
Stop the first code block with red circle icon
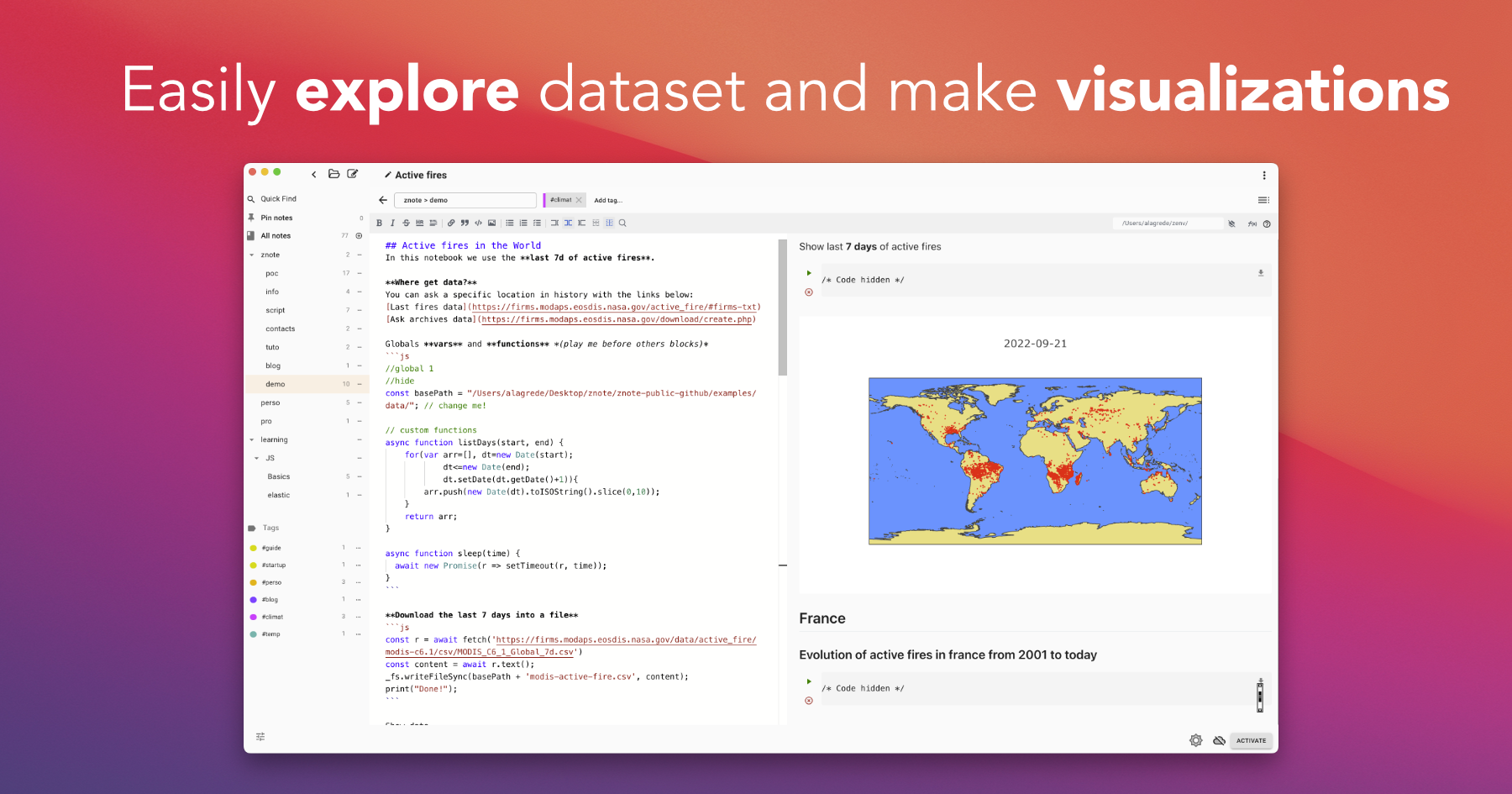pos(809,292)
